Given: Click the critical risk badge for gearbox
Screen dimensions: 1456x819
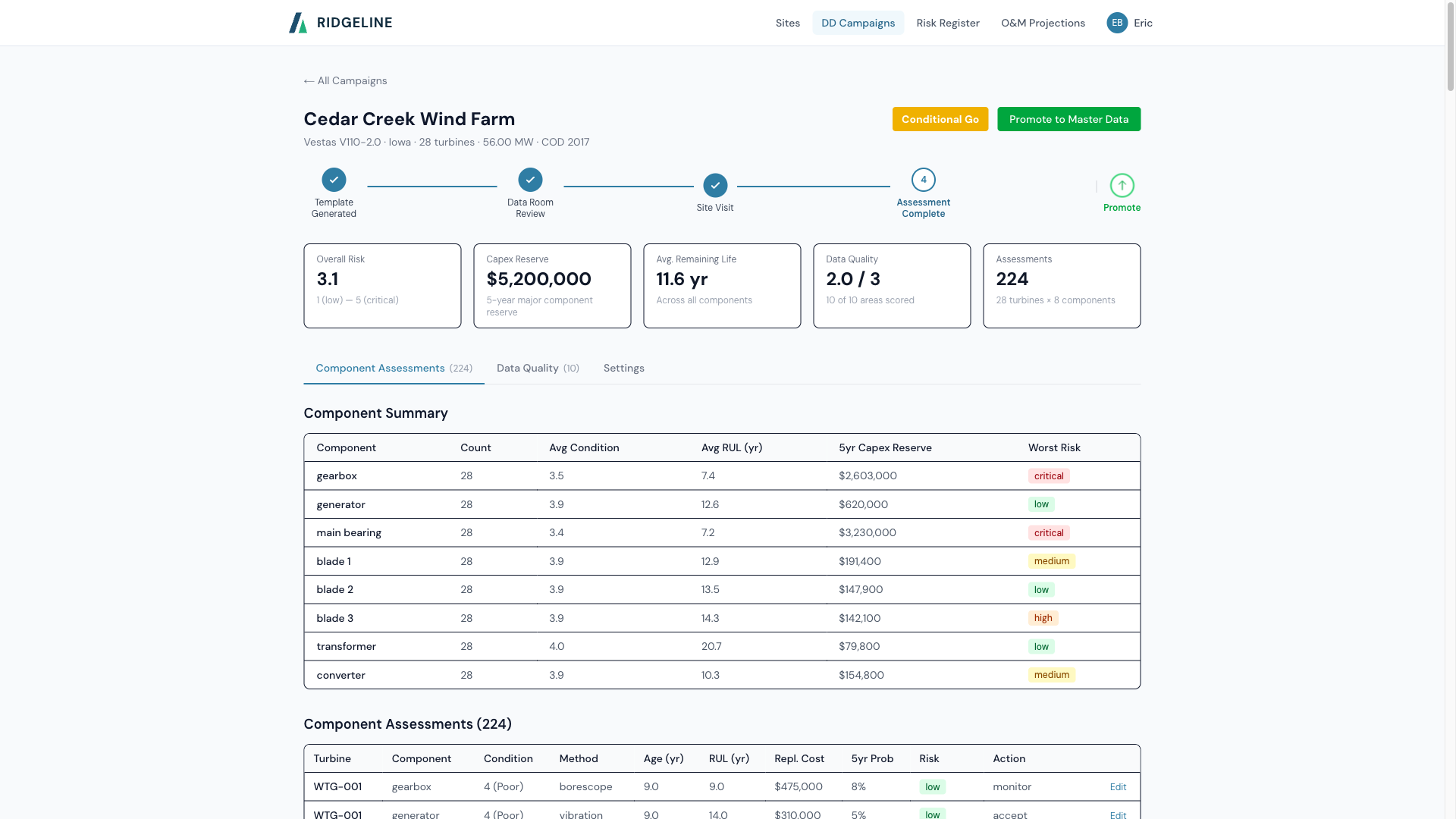Looking at the screenshot, I should tap(1048, 475).
